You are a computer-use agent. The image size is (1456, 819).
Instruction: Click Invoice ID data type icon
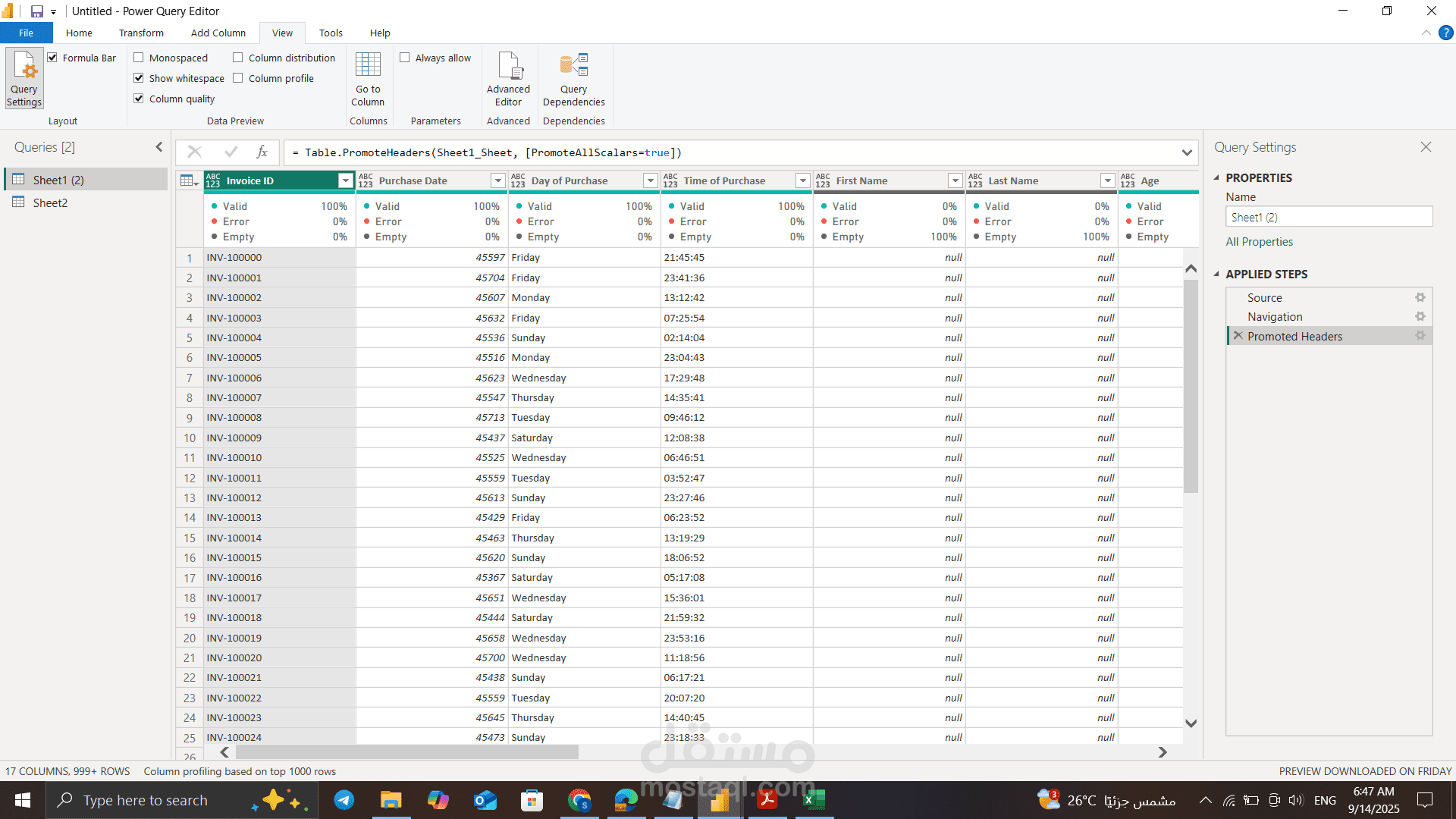tap(213, 180)
